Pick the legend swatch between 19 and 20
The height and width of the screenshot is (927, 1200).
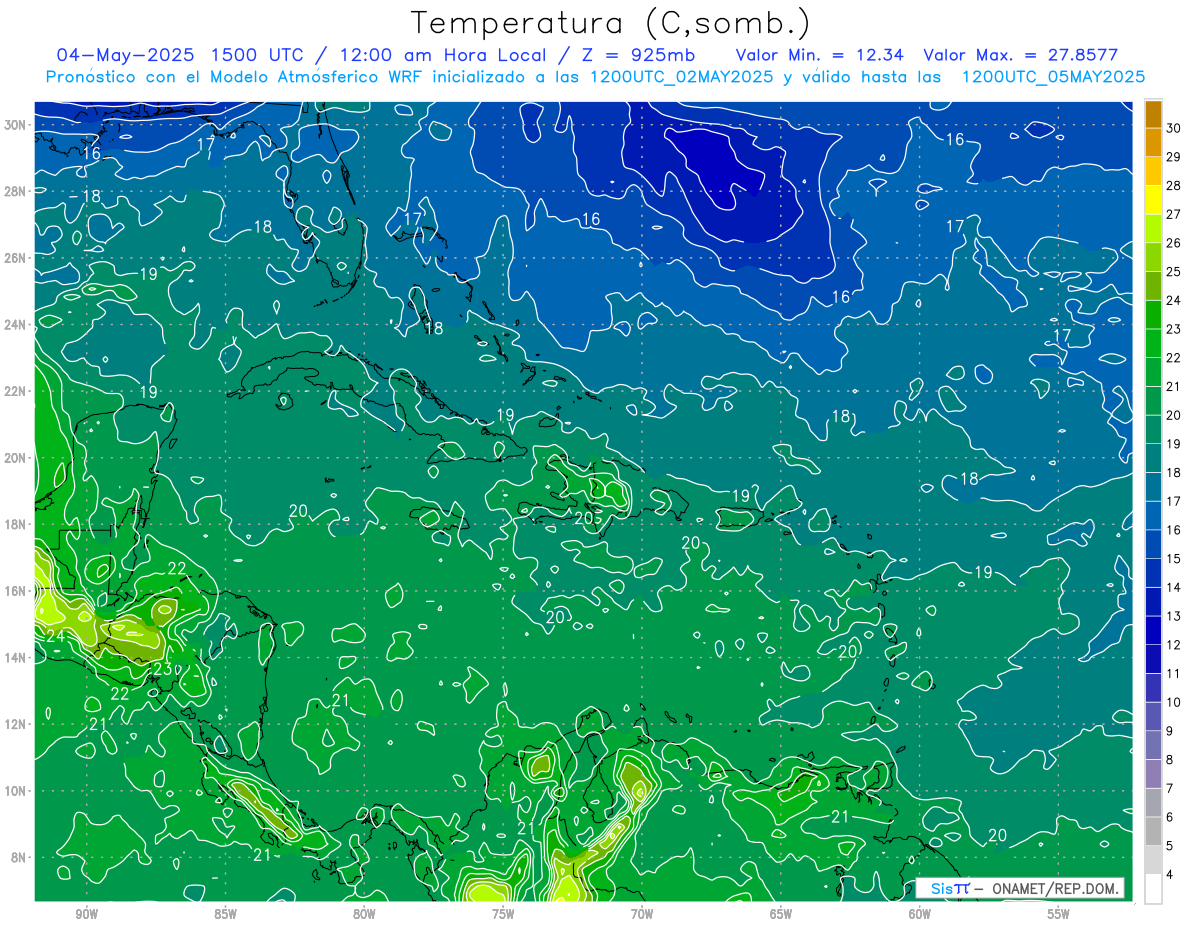pyautogui.click(x=1153, y=429)
